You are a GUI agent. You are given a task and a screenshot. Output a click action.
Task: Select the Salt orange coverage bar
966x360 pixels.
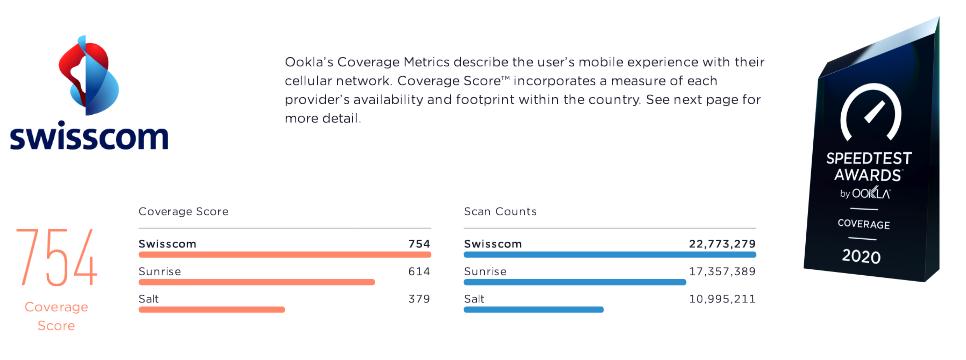tap(211, 309)
